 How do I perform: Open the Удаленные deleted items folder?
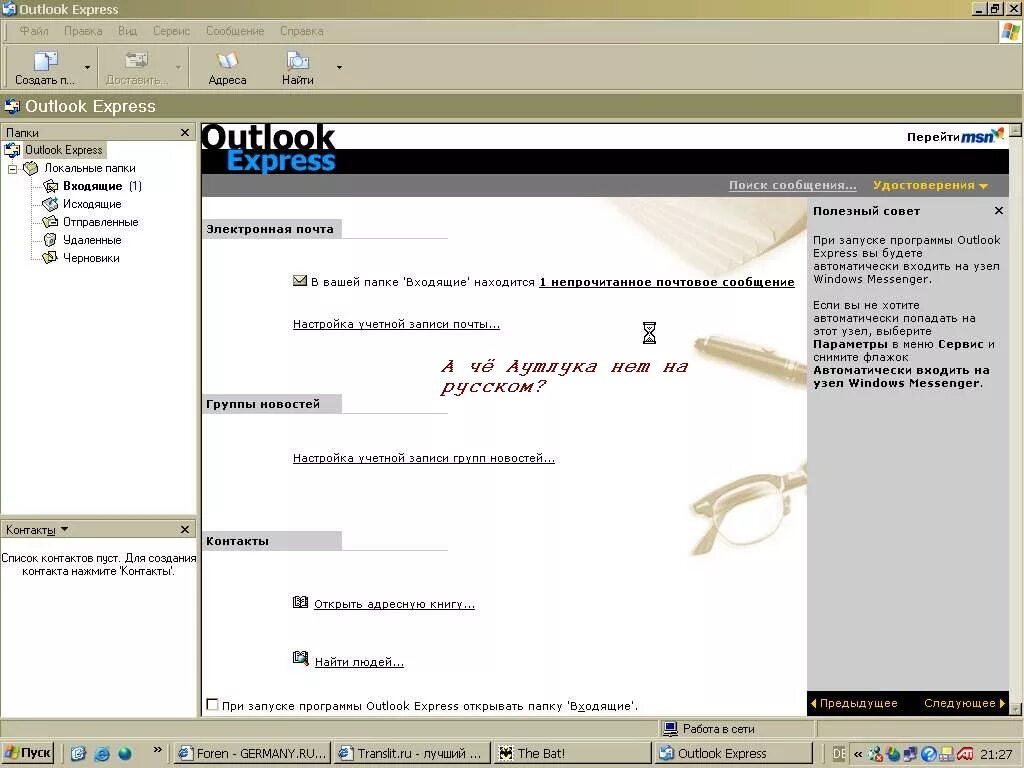92,240
